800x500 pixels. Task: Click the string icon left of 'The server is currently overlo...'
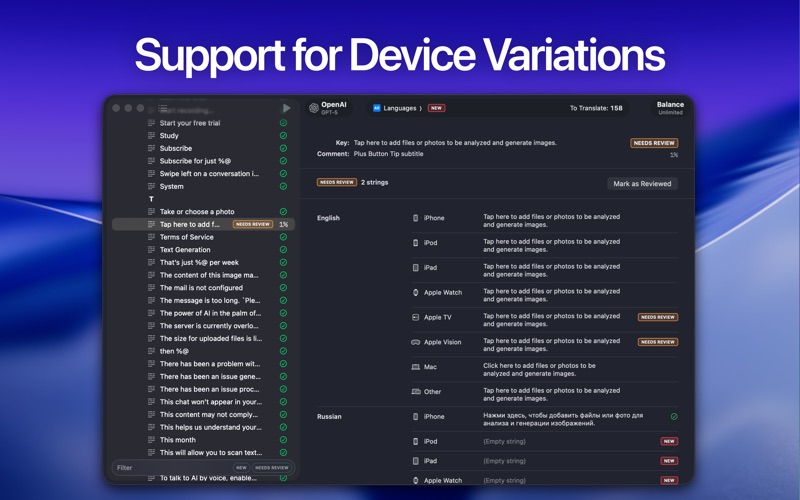click(x=151, y=326)
